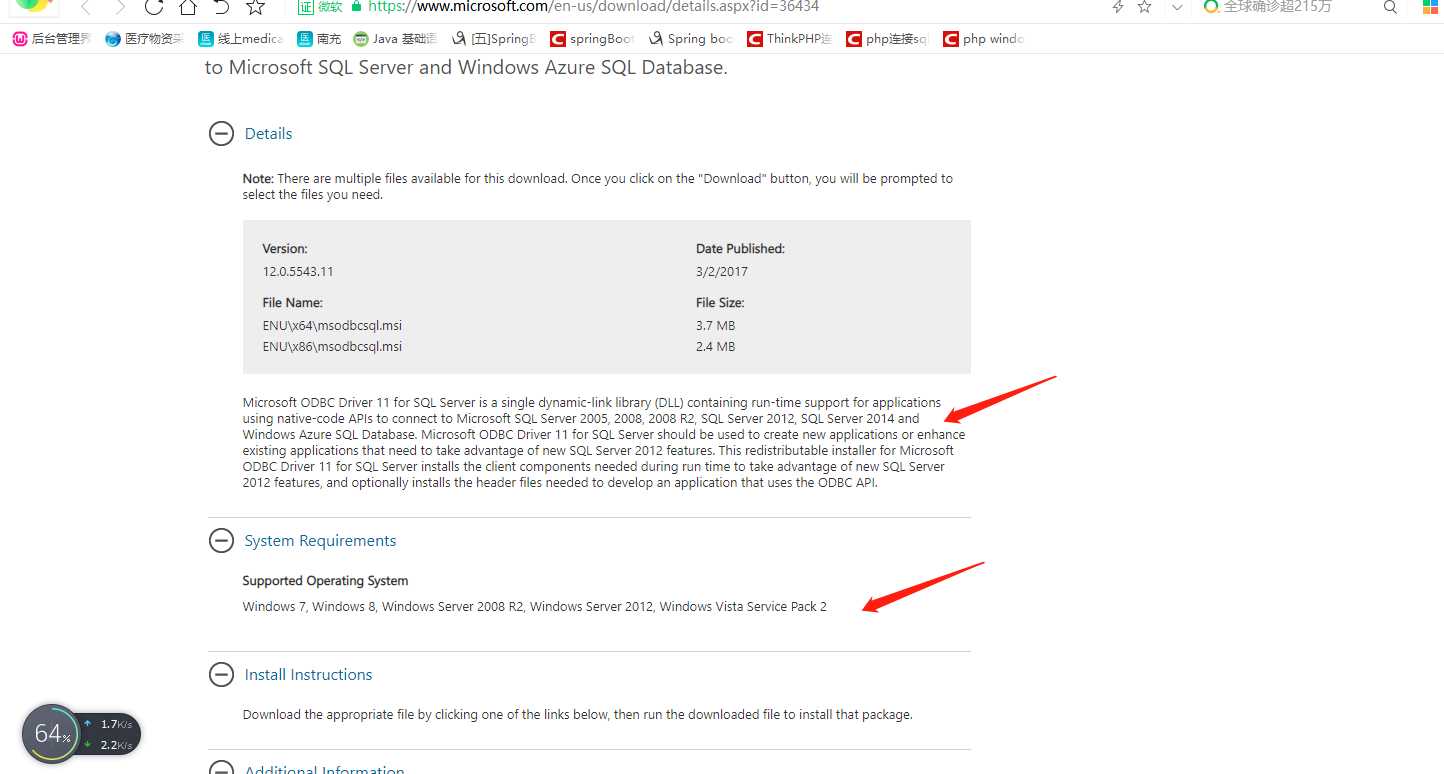Click the undo/restore closed tab arrow icon
The image size is (1444, 774).
pos(221,8)
